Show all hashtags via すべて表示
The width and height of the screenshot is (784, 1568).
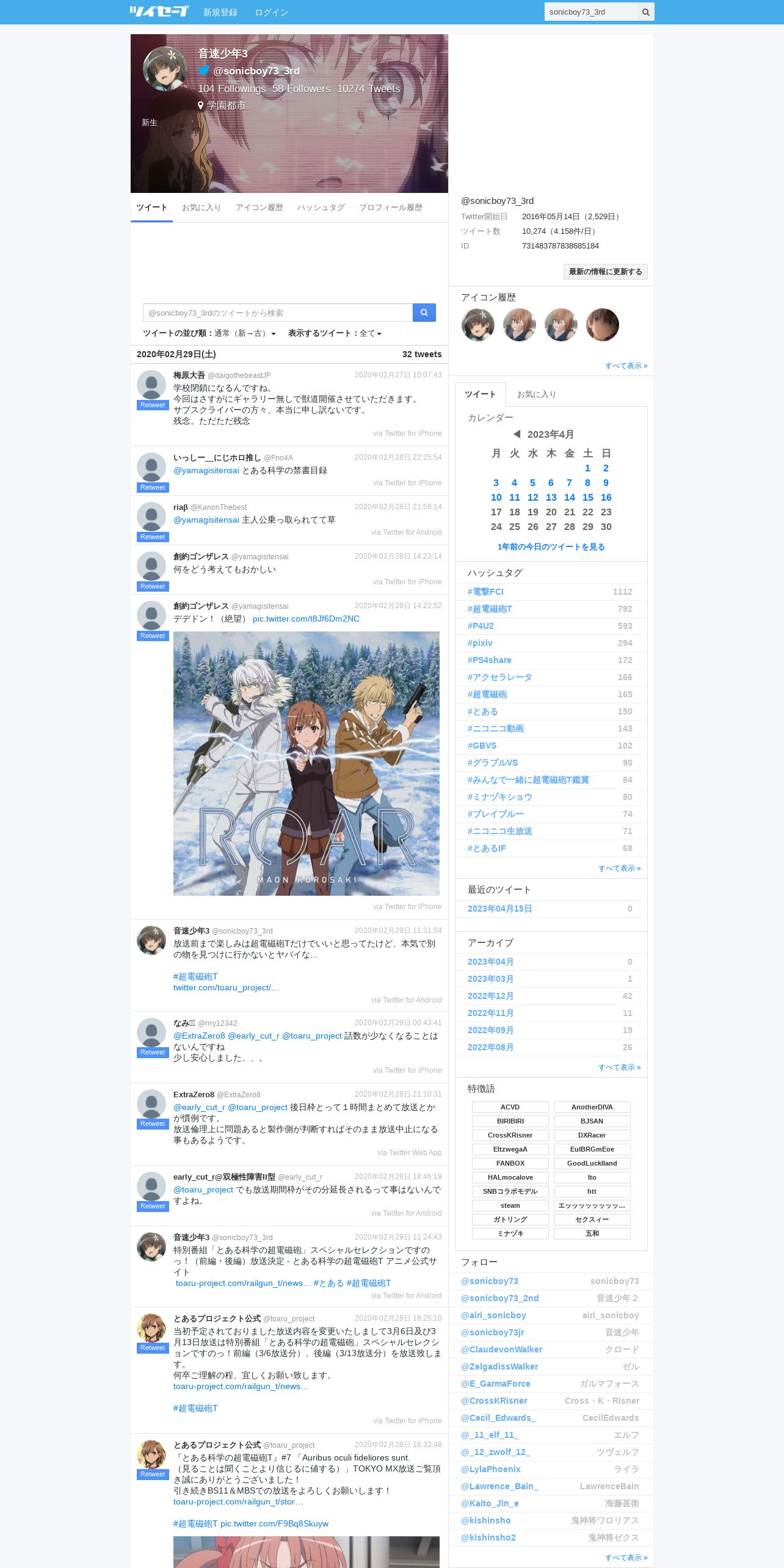pos(620,868)
